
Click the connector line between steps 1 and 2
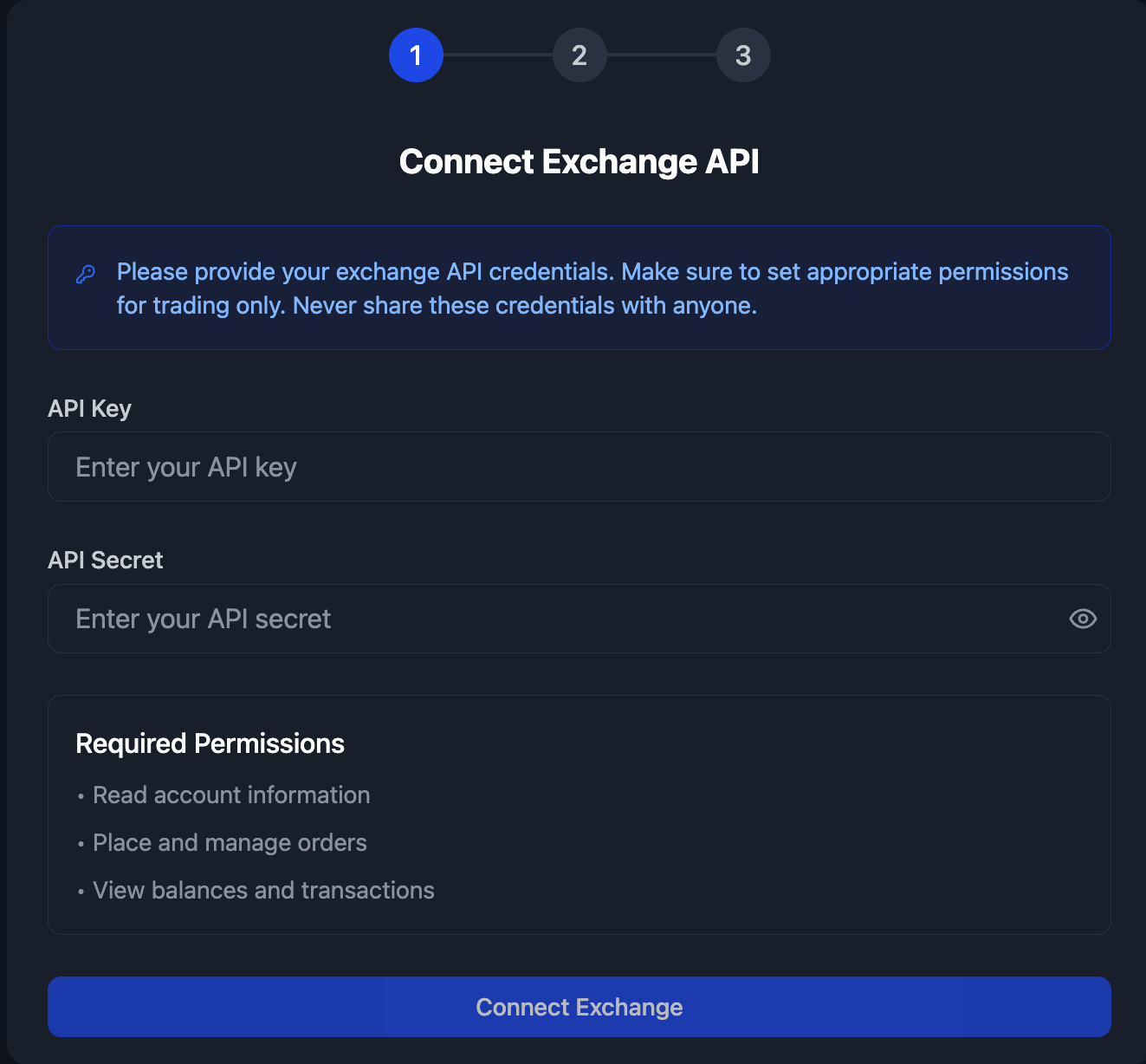coord(498,55)
